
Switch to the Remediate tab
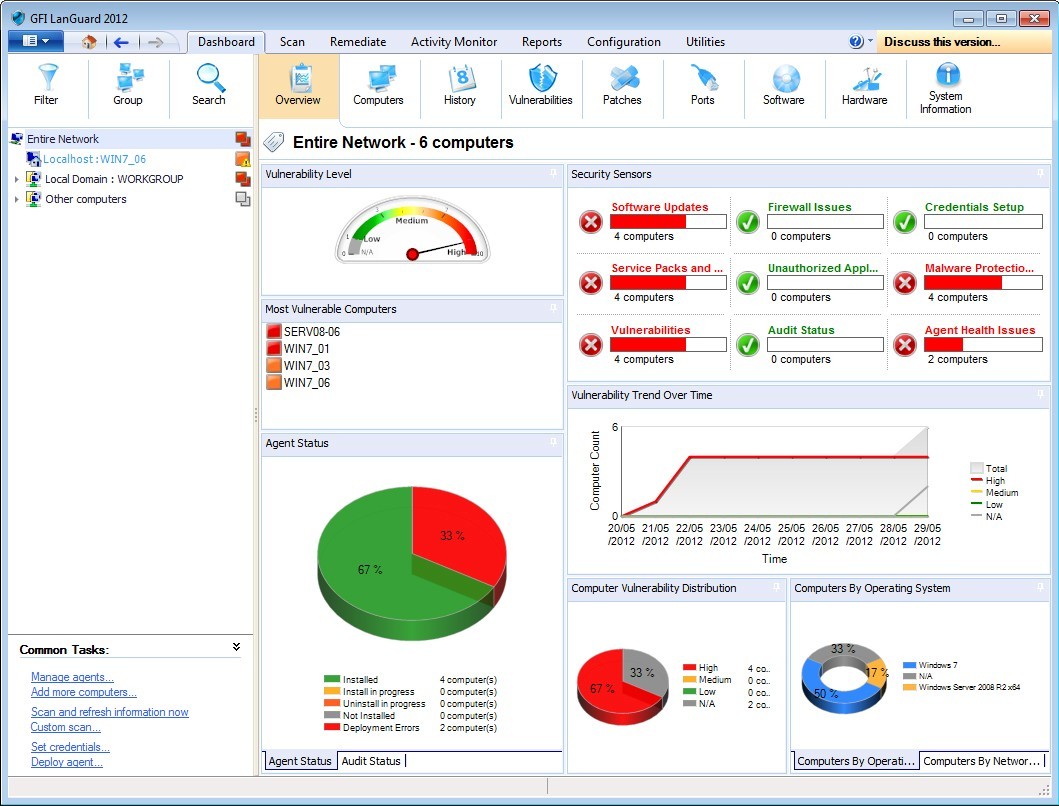[x=358, y=42]
